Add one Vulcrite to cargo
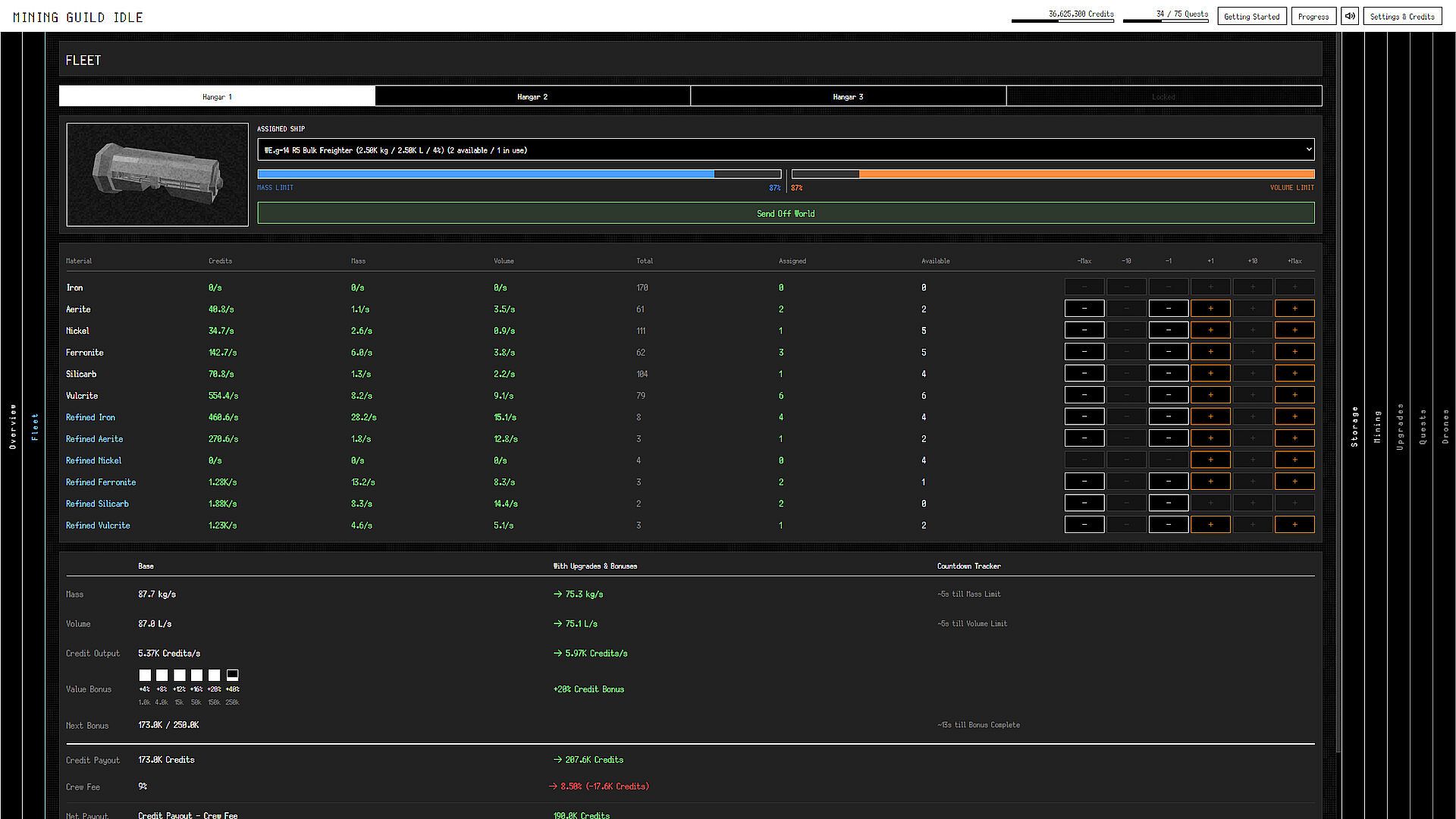This screenshot has width=1456, height=819. click(x=1210, y=395)
